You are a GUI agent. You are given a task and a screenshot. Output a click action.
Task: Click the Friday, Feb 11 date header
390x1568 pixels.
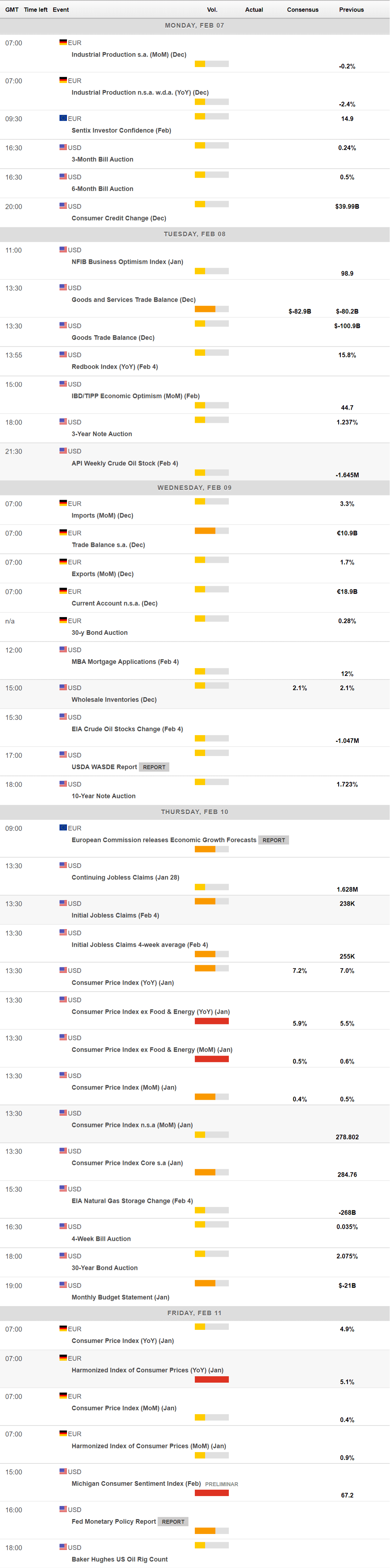194,1313
